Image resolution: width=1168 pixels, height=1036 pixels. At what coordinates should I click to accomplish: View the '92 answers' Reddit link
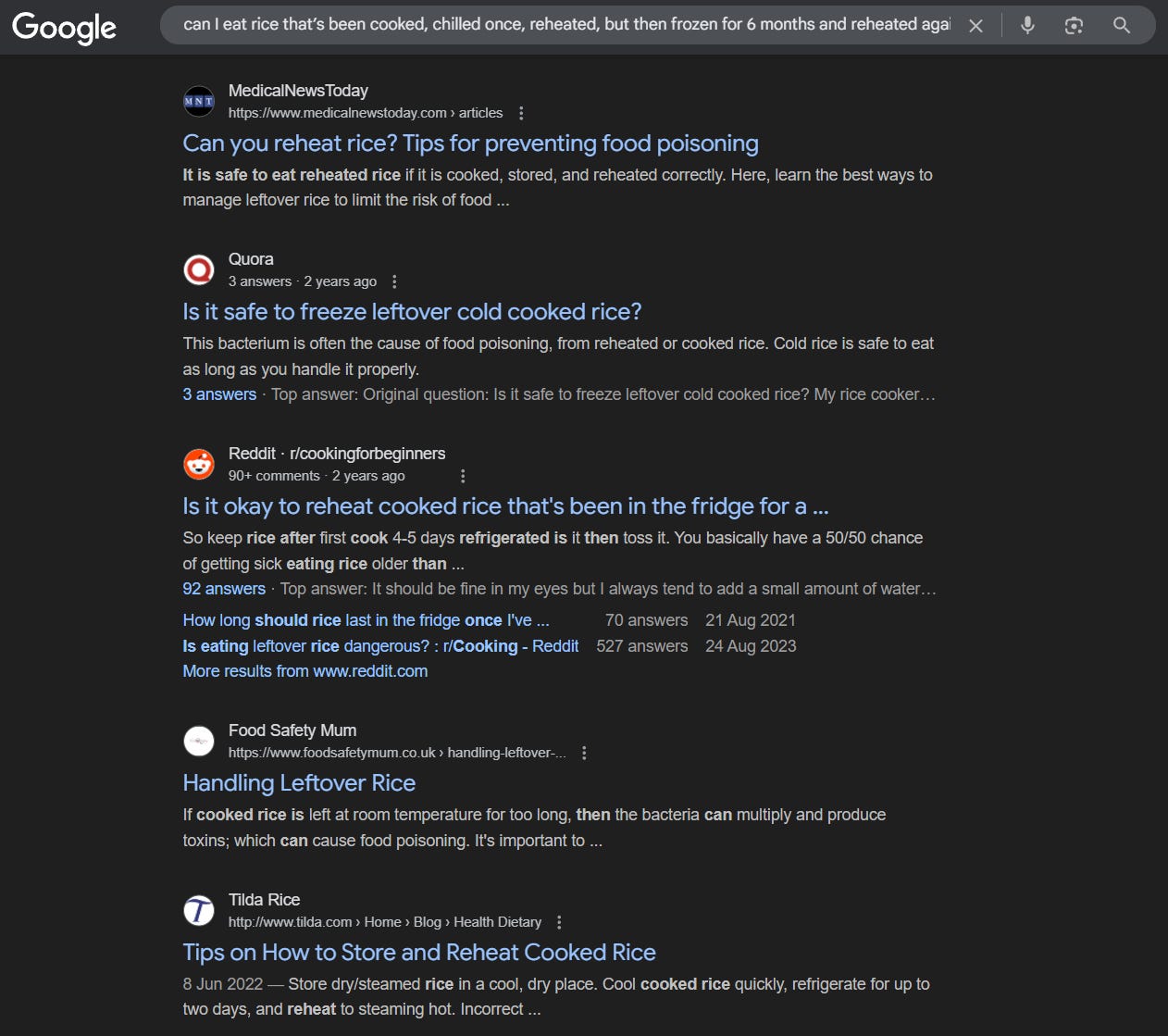224,589
